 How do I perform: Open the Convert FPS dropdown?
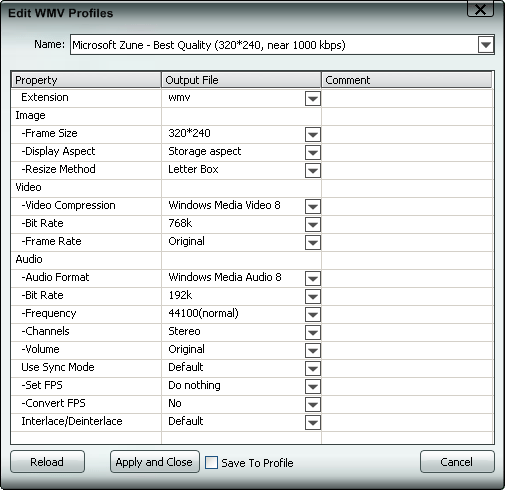click(x=313, y=405)
